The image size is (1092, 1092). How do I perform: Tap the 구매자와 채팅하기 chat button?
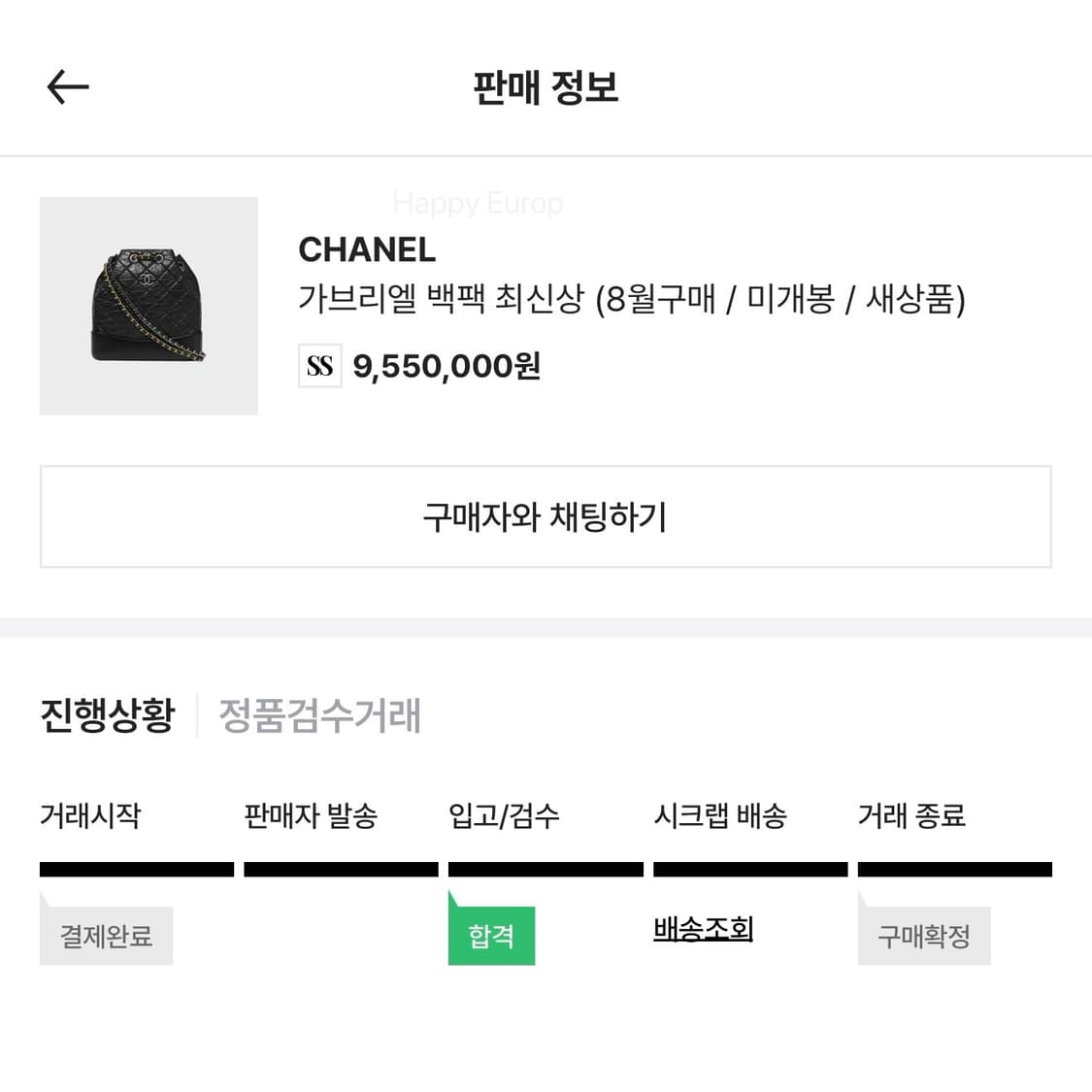546,516
